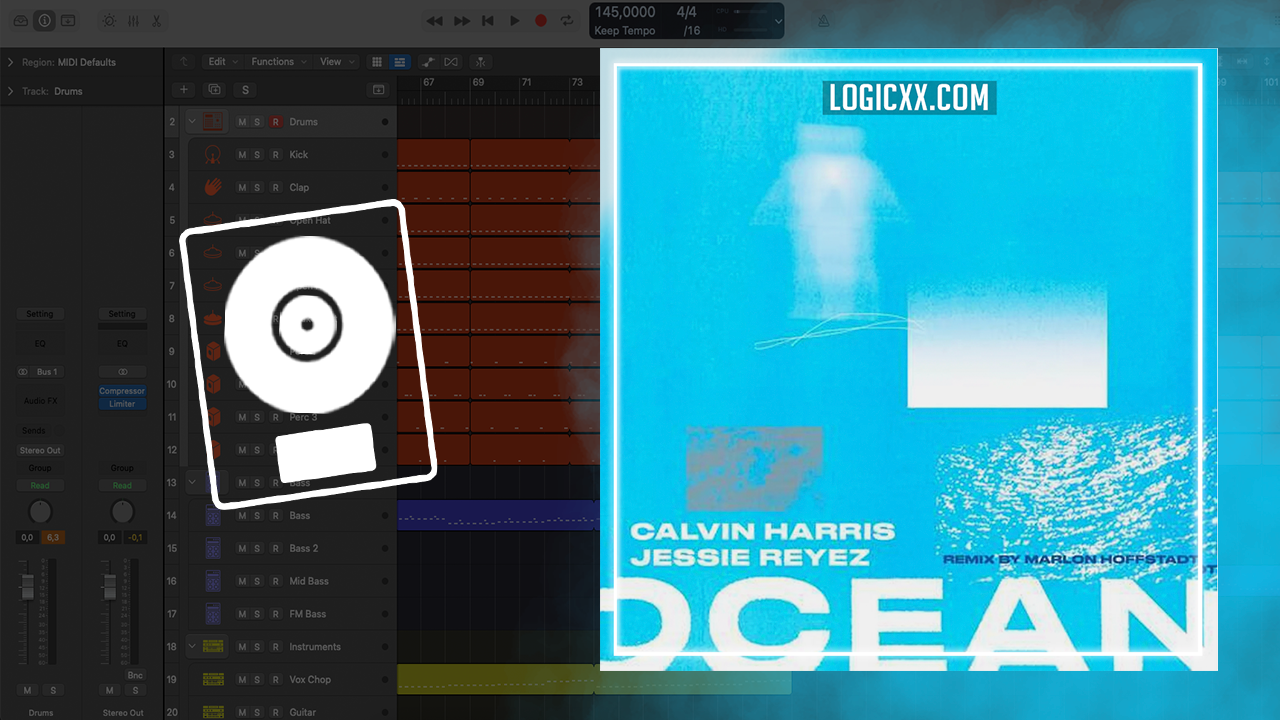The height and width of the screenshot is (720, 1280).
Task: Collapse the Instruments track stack
Action: (x=192, y=646)
